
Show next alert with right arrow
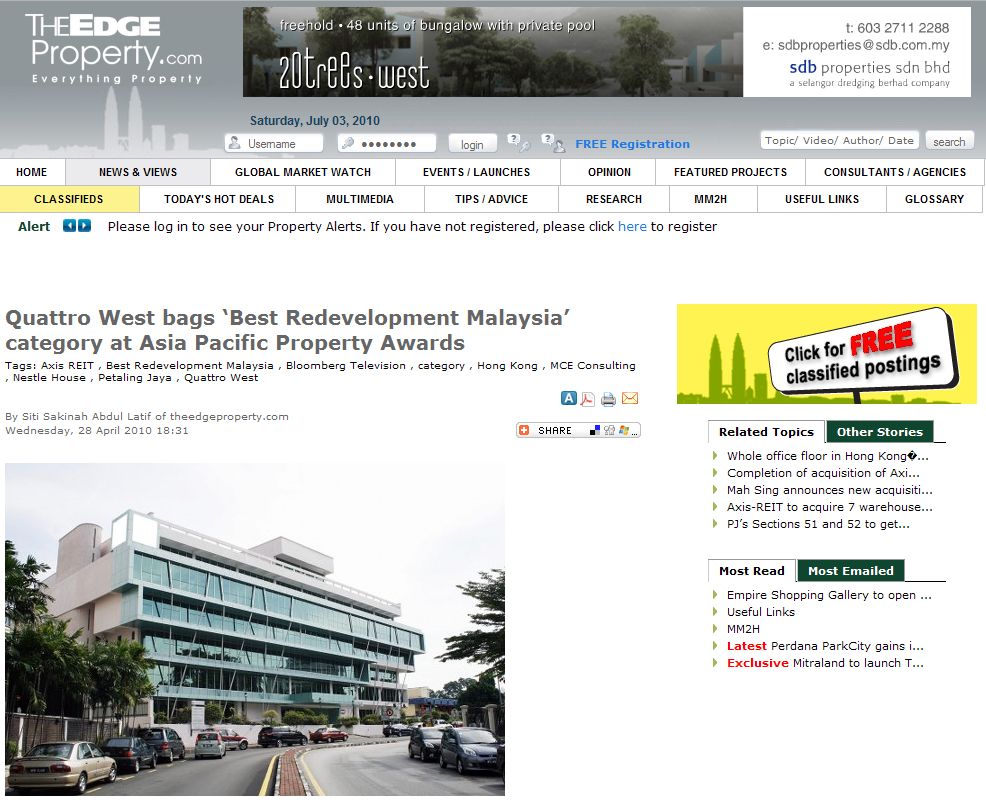point(84,226)
